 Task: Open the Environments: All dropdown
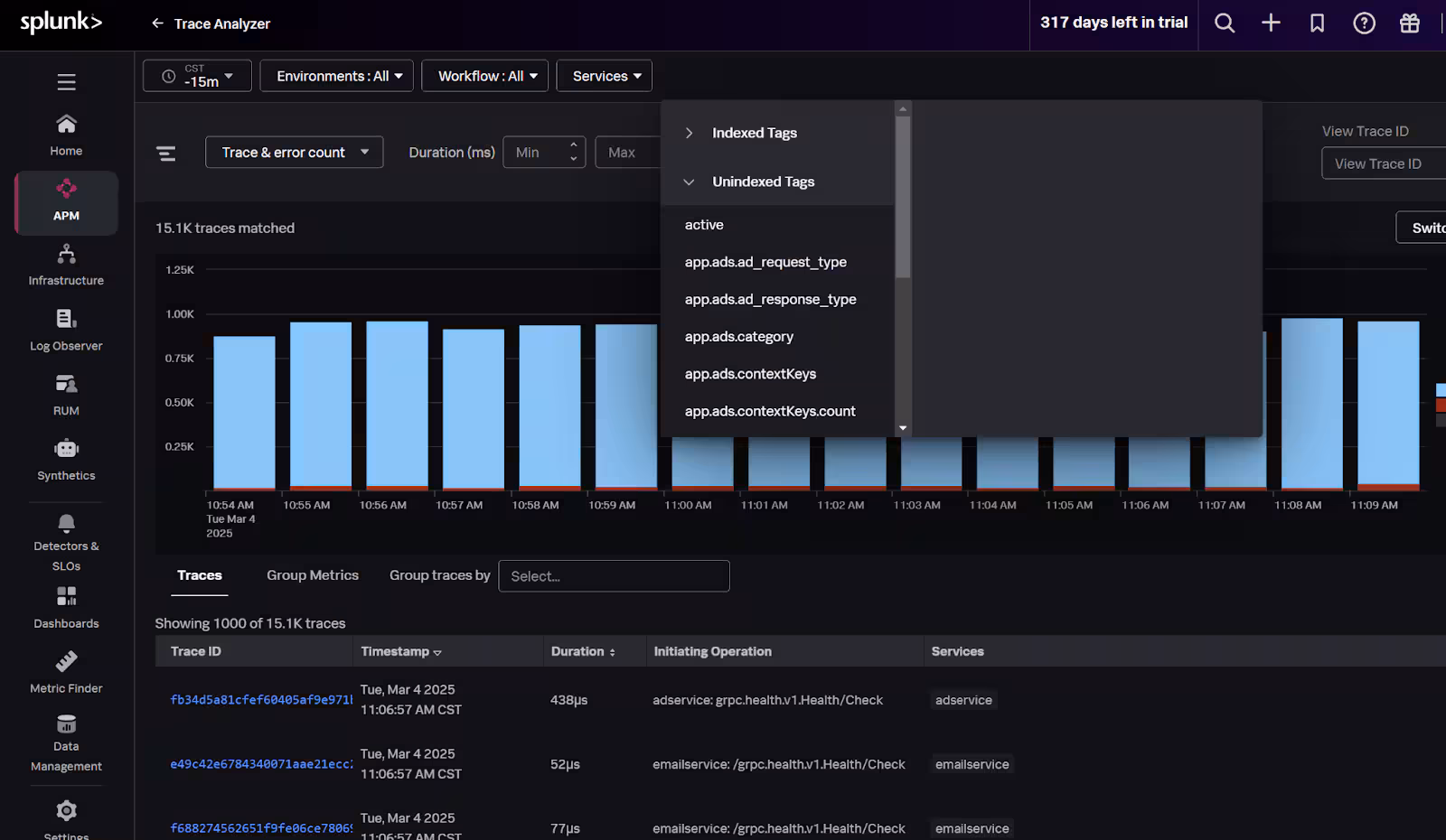point(336,76)
